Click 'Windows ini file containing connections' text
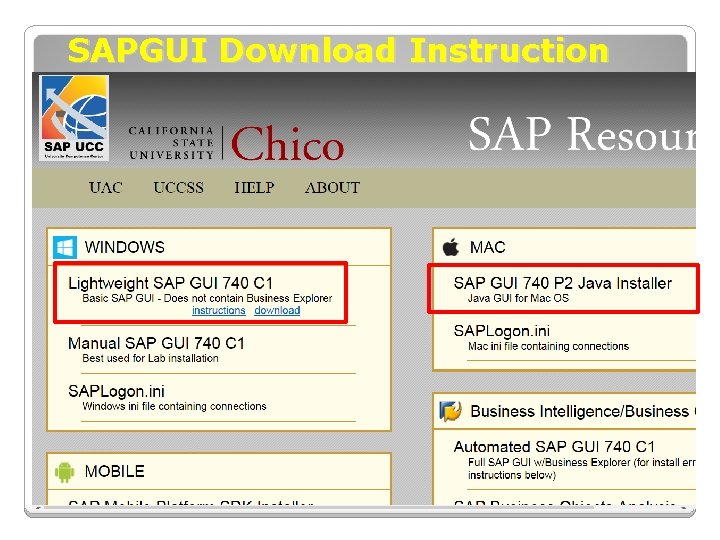The width and height of the screenshot is (720, 540). [174, 406]
